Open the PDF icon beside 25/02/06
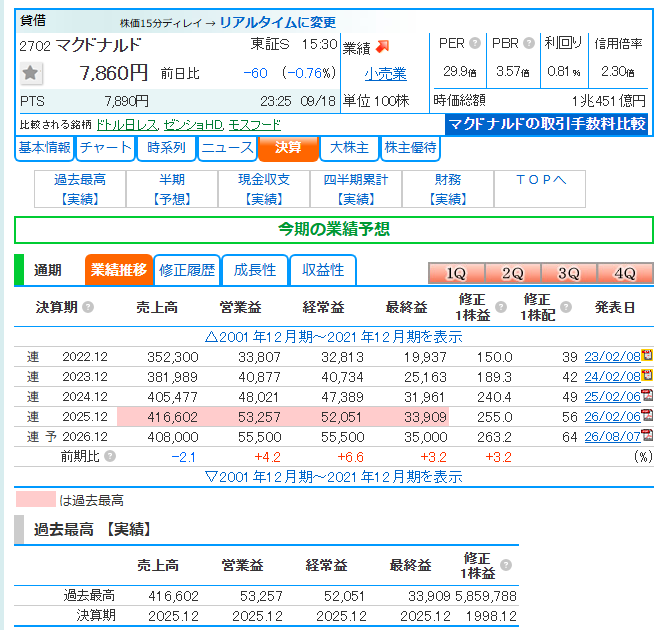This screenshot has height=630, width=669. click(x=647, y=395)
